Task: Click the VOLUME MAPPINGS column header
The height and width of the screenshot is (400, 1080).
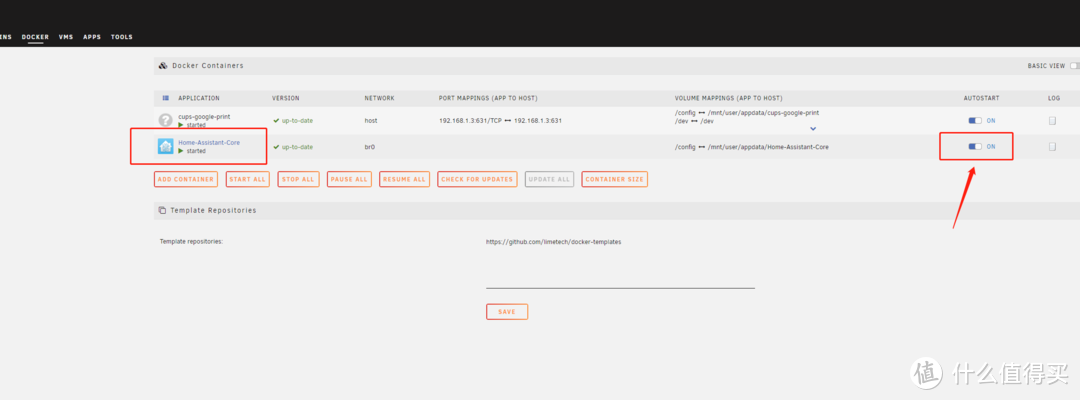Action: coord(729,98)
